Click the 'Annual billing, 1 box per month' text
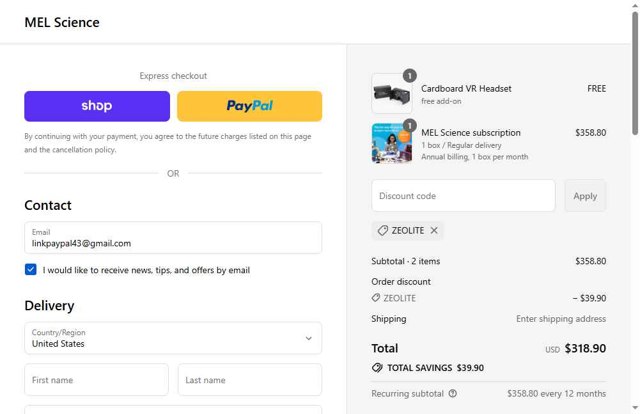The height and width of the screenshot is (414, 640). 475,157
